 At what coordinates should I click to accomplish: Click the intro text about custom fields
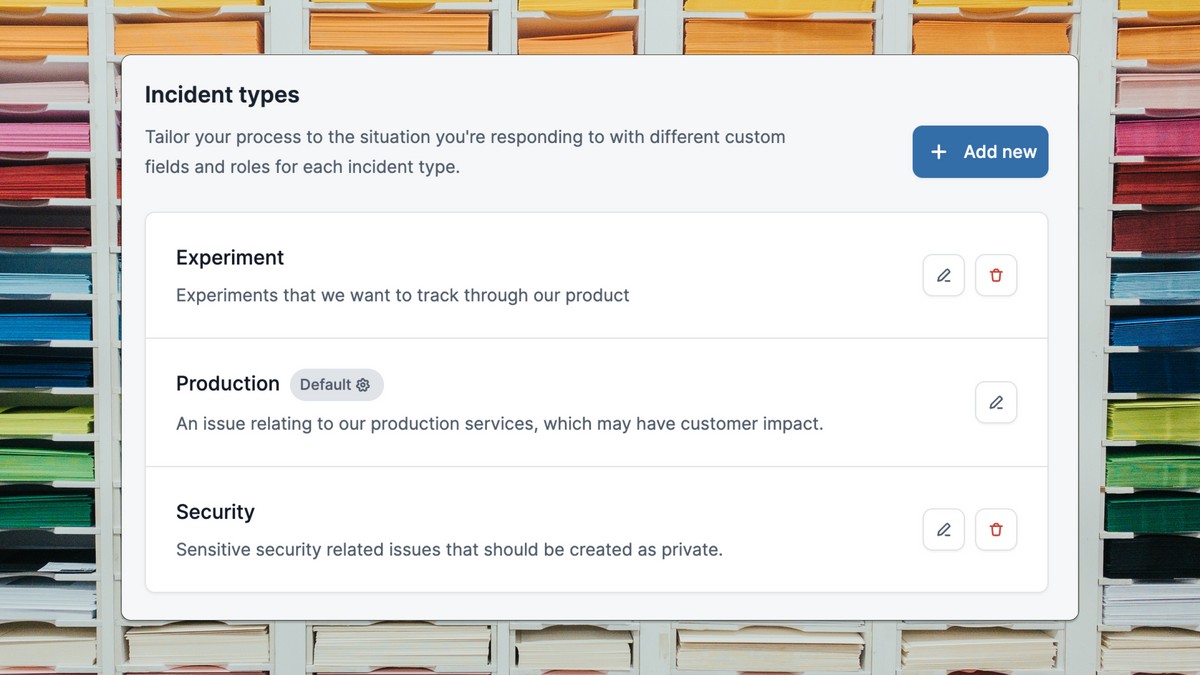465,151
